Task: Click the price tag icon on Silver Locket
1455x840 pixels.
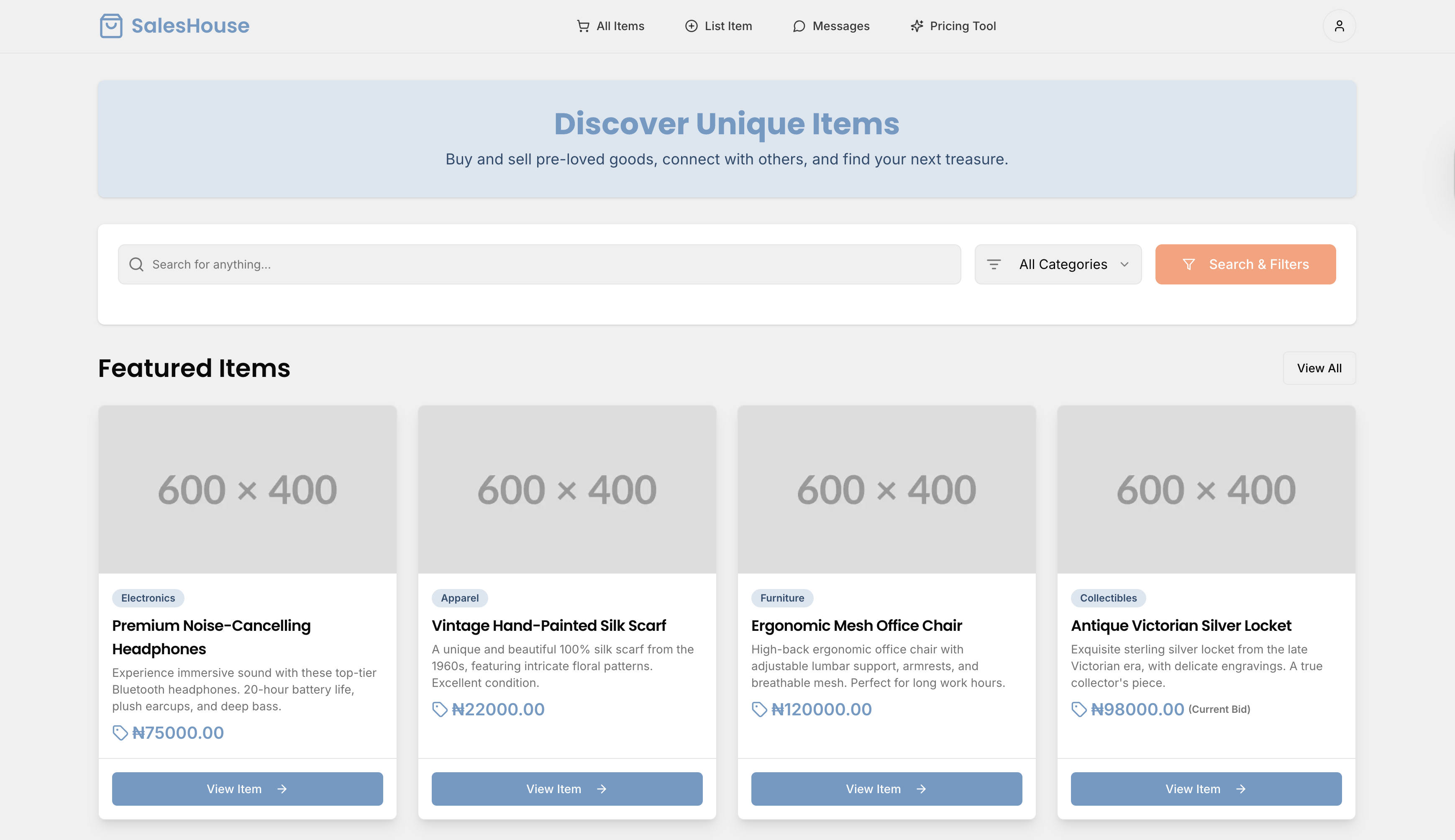Action: [1079, 709]
